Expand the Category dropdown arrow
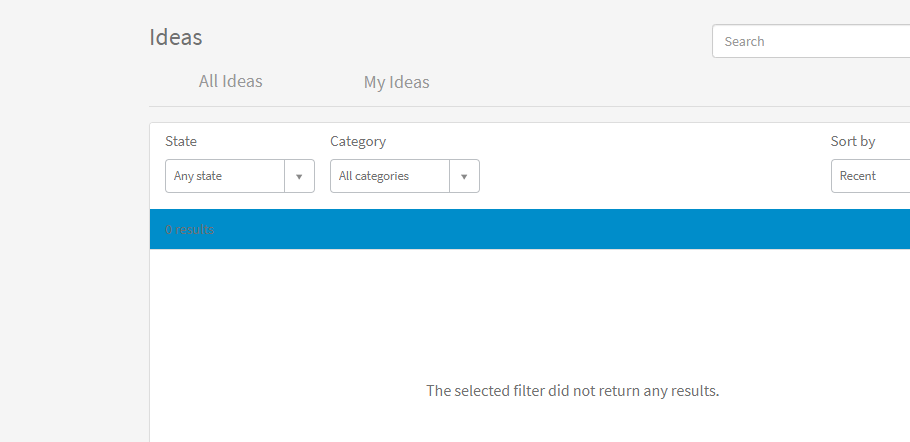 click(464, 176)
